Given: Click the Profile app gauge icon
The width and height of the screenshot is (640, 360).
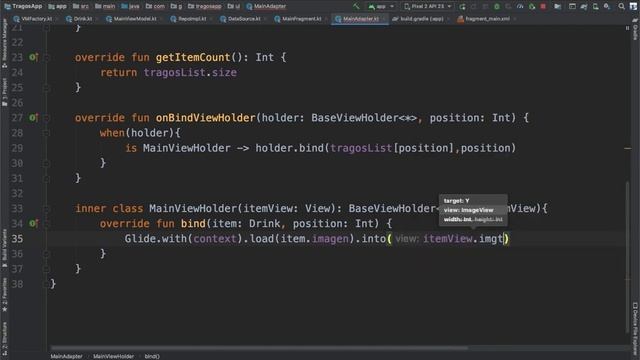Looking at the screenshot, I should click(520, 6).
